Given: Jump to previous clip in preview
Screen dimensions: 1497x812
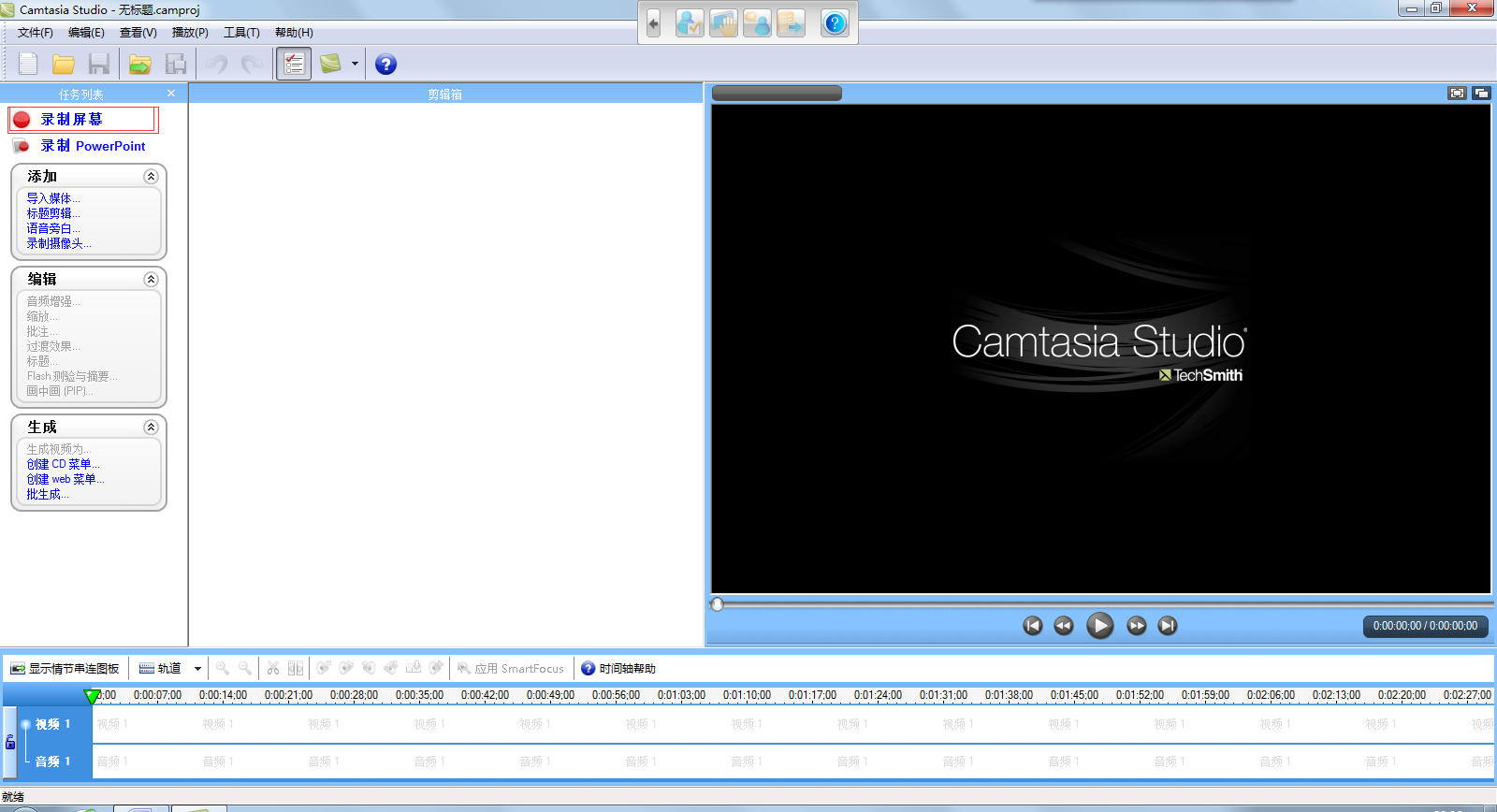Looking at the screenshot, I should (x=1033, y=626).
